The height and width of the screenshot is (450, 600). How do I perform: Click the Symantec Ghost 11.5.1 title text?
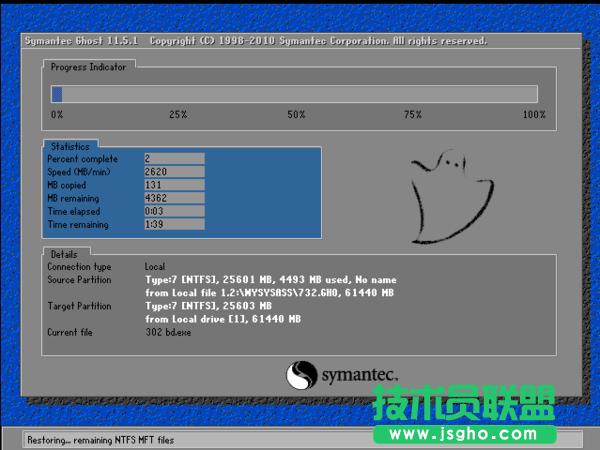click(x=83, y=41)
